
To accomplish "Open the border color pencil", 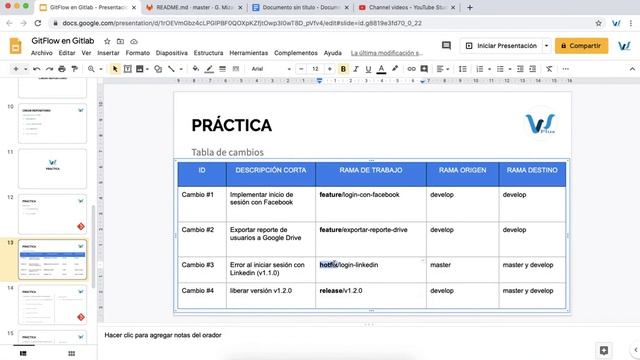I will 209,69.
